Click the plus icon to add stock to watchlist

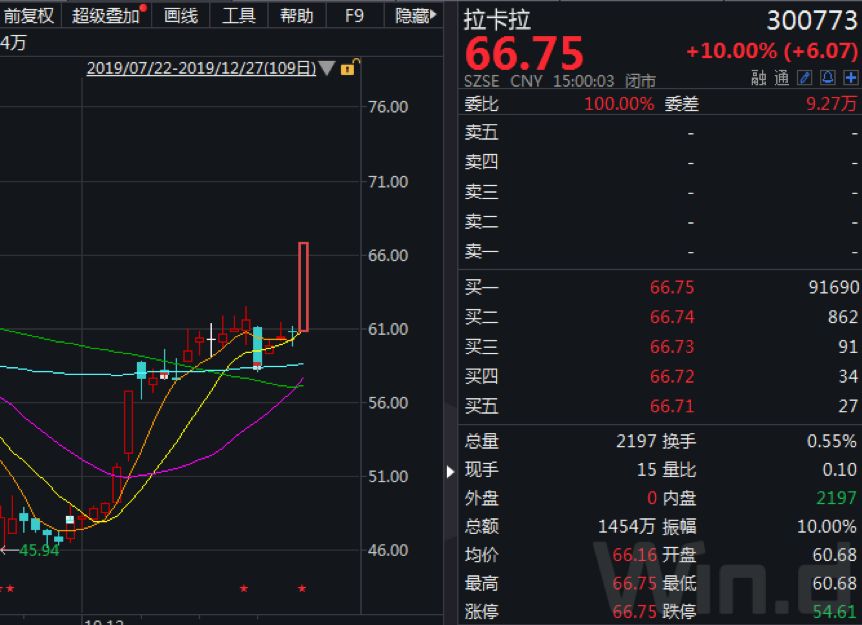click(851, 77)
